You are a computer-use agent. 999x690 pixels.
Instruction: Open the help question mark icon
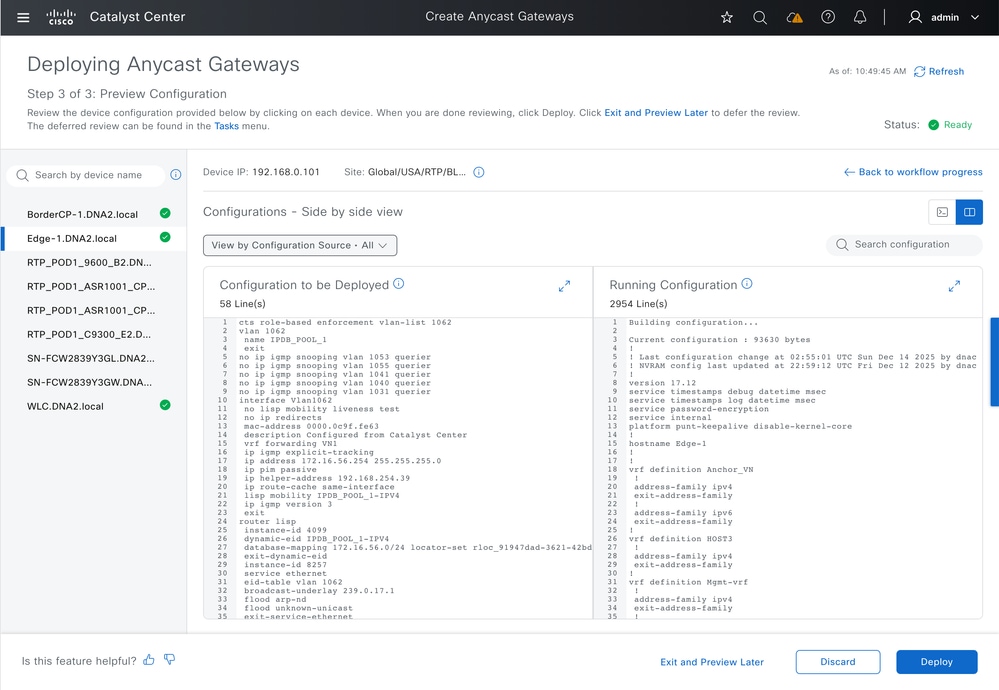pyautogui.click(x=828, y=17)
